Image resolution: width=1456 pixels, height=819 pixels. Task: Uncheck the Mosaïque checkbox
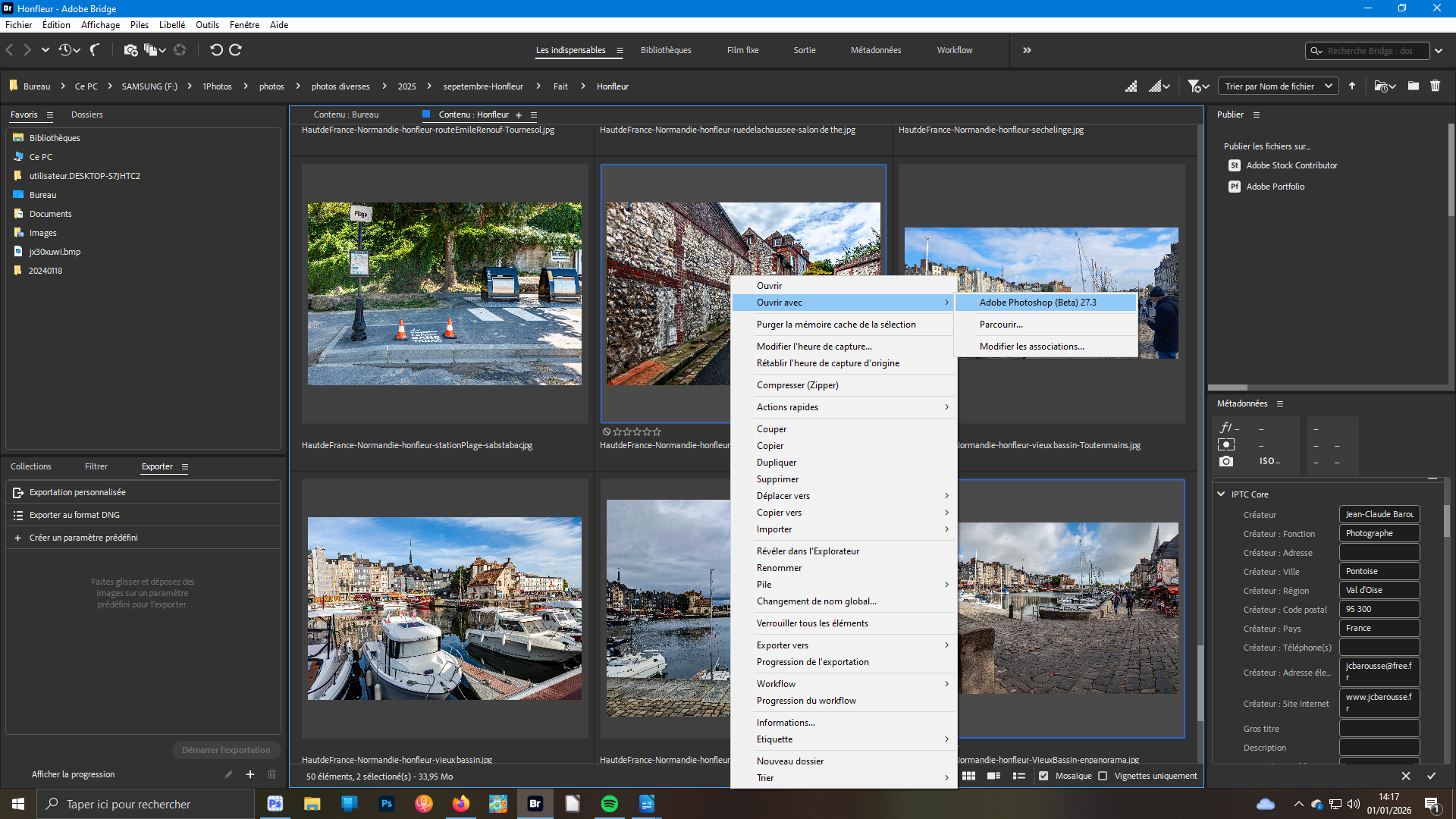coord(1043,776)
